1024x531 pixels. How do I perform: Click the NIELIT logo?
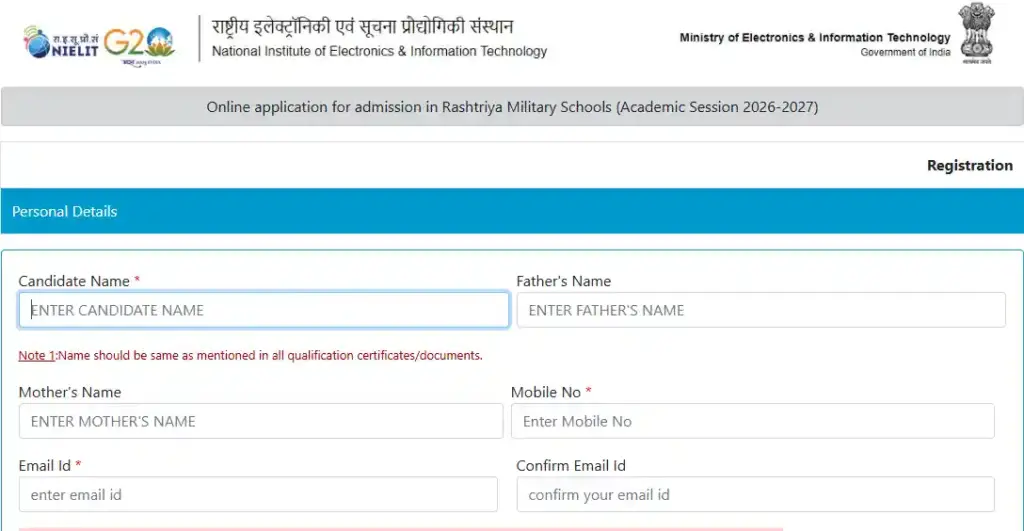point(60,41)
